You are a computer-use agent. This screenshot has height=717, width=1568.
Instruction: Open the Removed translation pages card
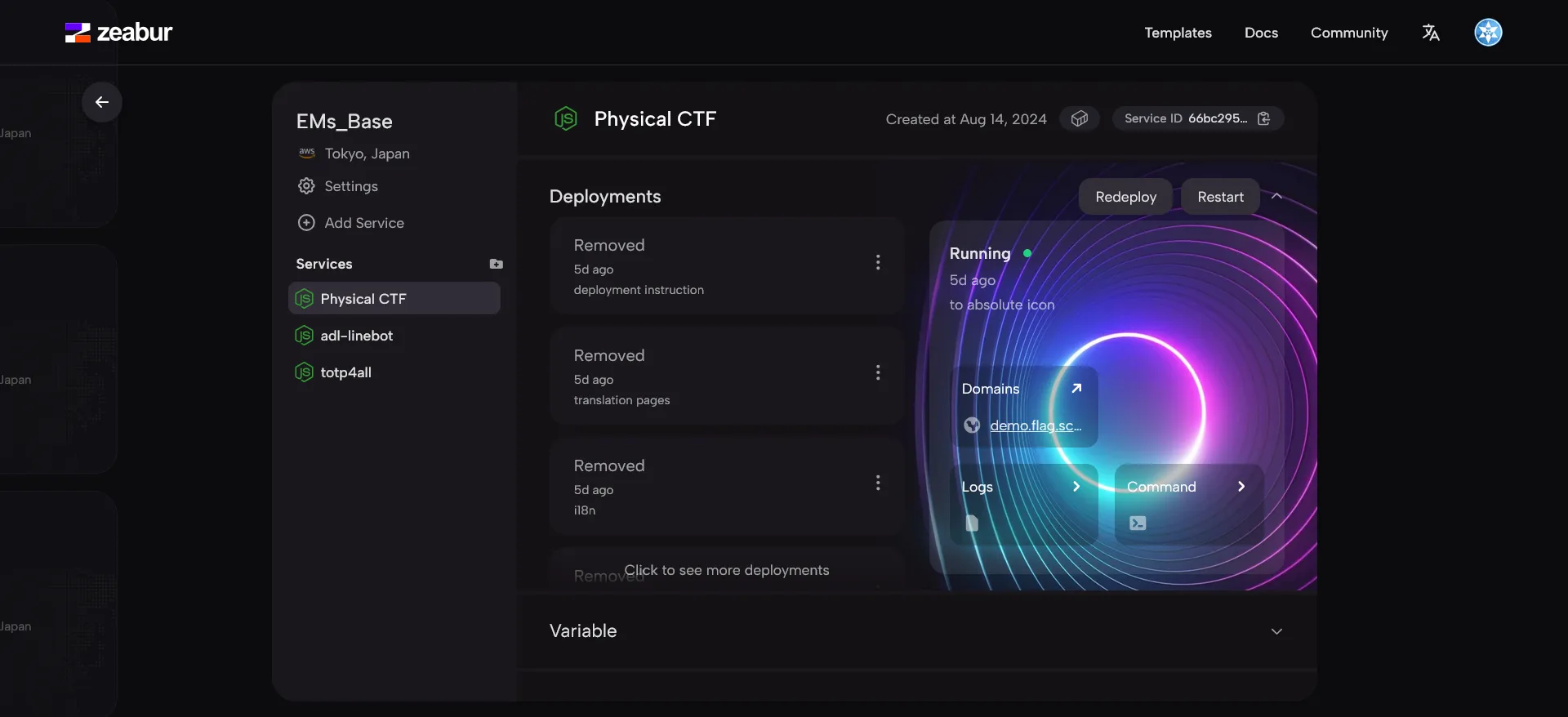(727, 376)
